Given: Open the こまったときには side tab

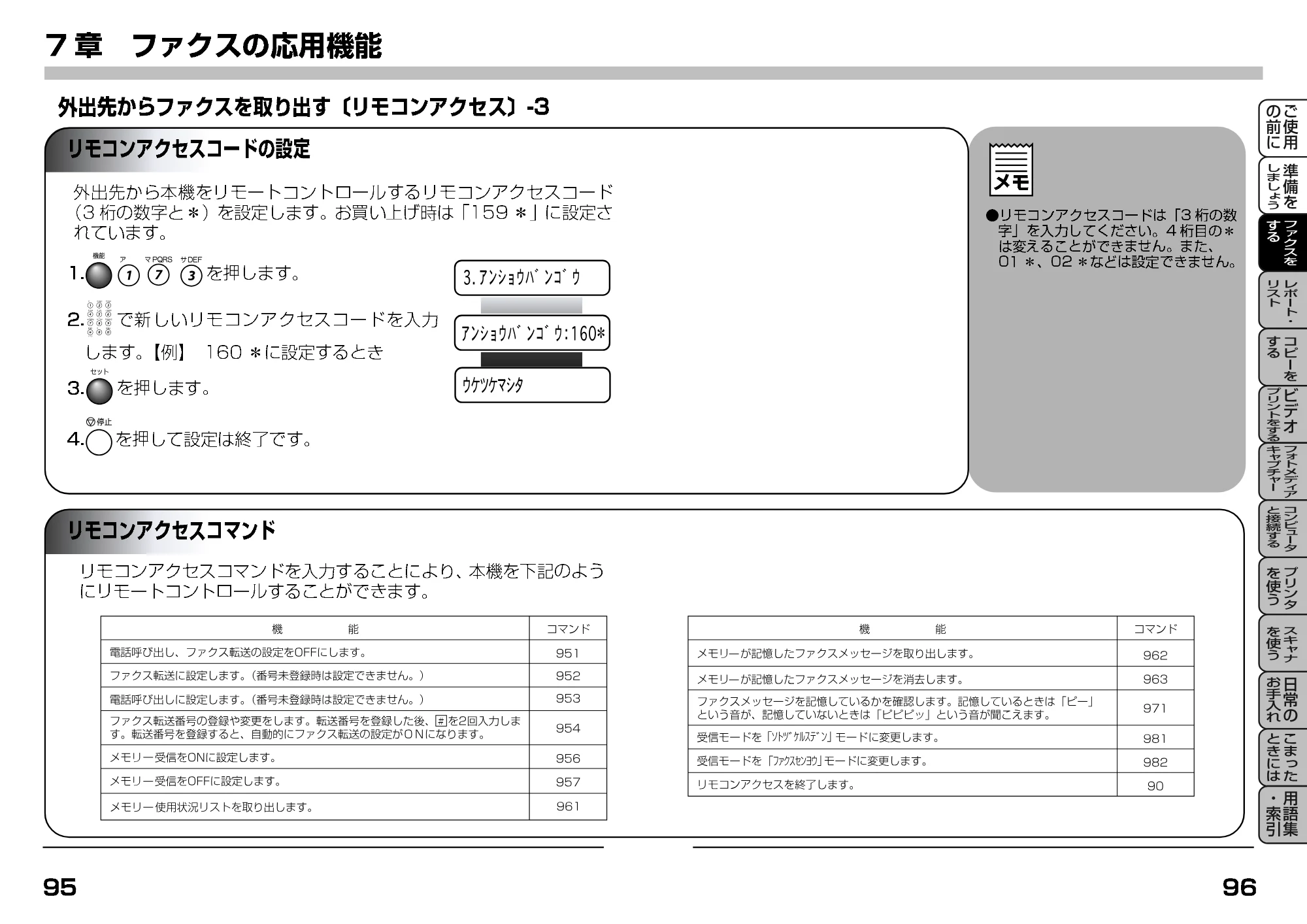Looking at the screenshot, I should click(1282, 757).
